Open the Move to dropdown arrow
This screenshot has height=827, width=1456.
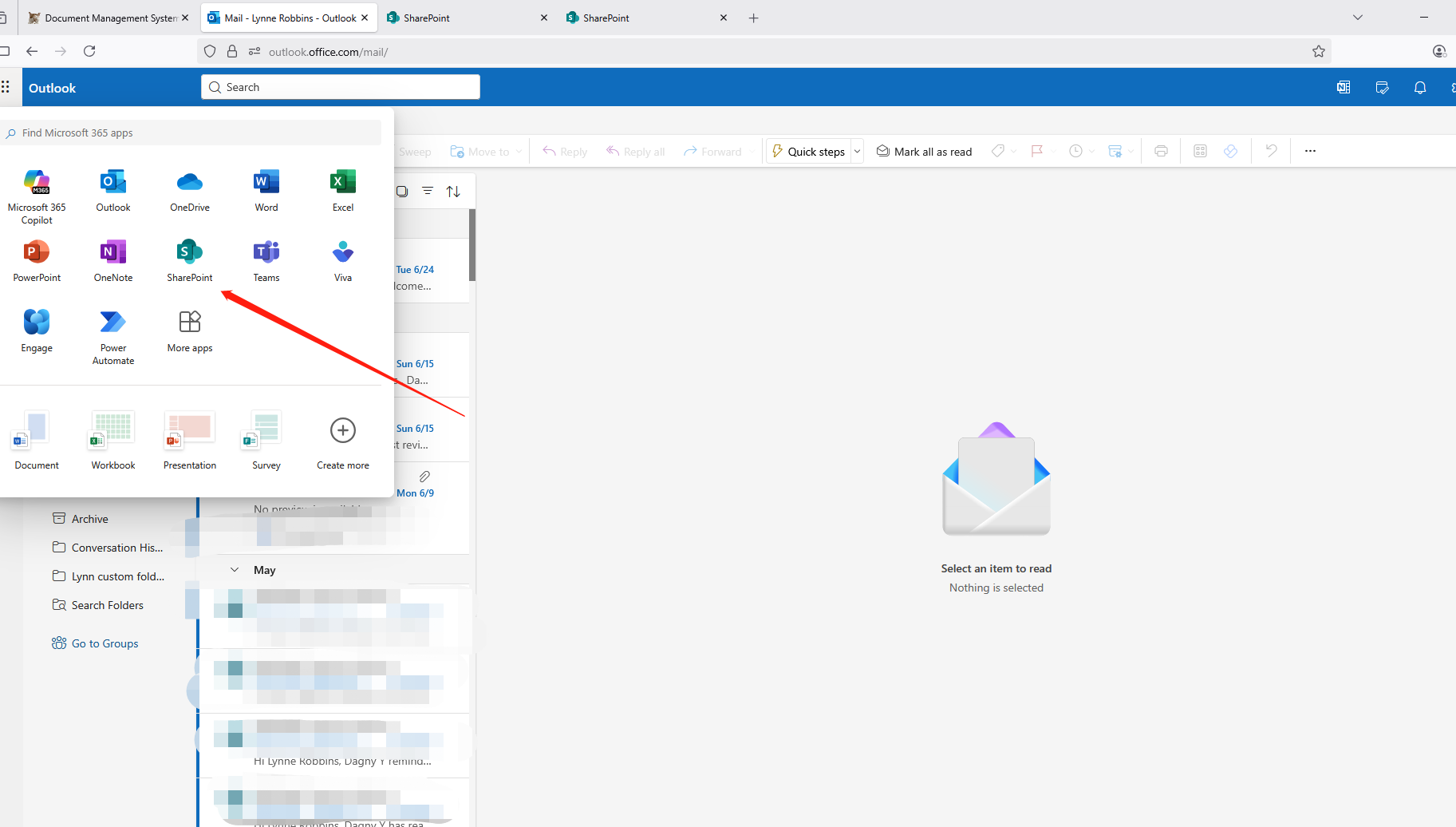pos(519,152)
